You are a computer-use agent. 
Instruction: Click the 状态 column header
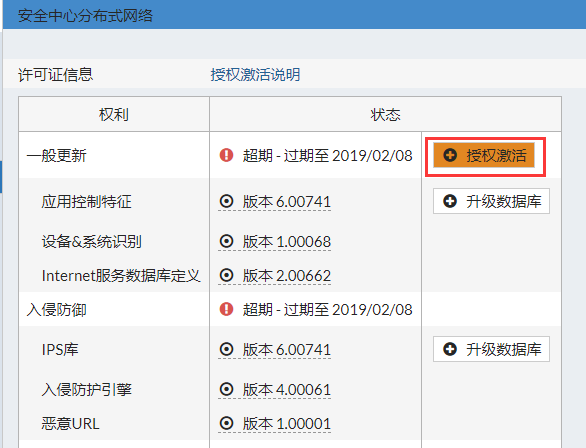(x=385, y=114)
